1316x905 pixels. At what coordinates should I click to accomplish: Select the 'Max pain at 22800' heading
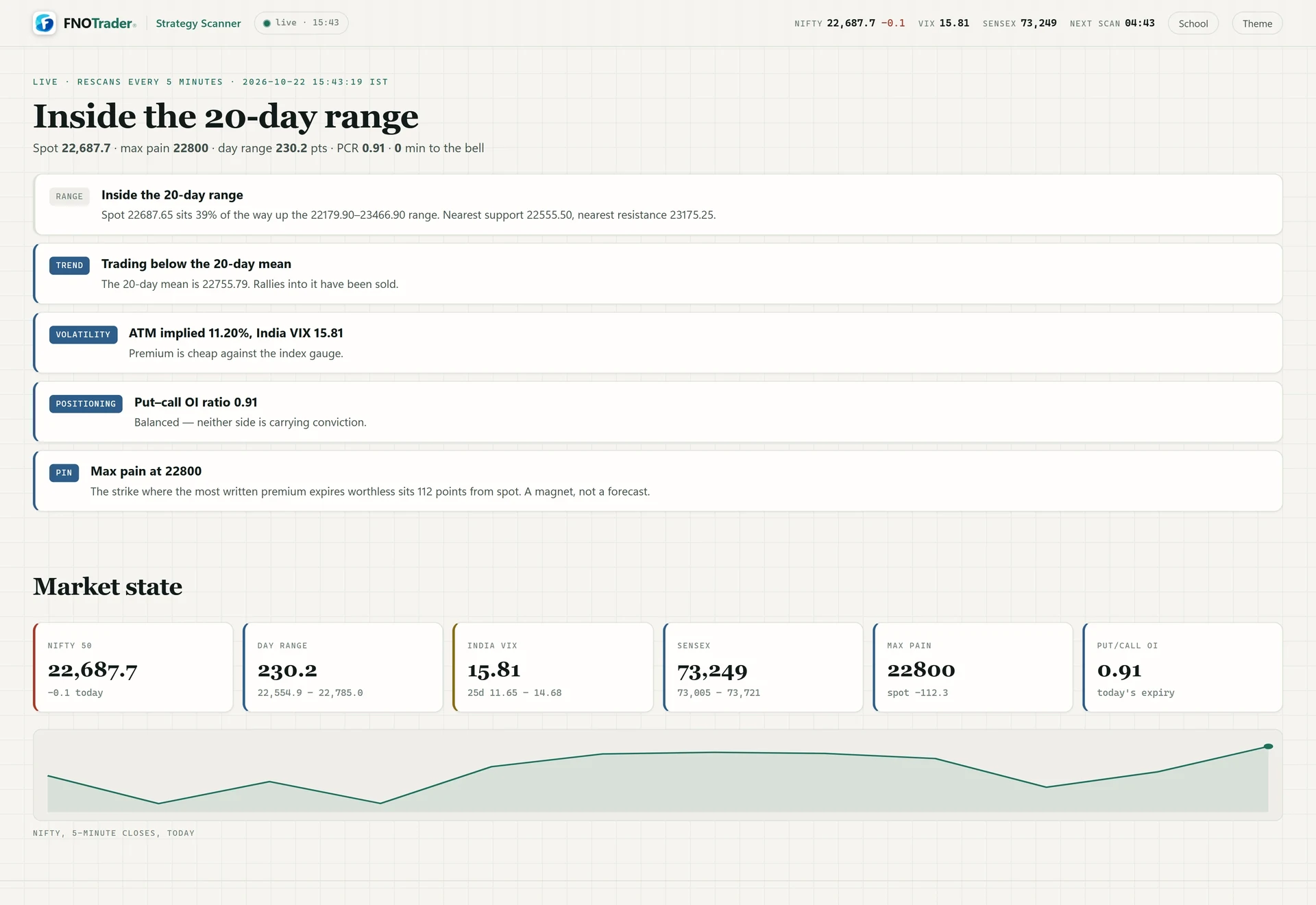click(146, 472)
